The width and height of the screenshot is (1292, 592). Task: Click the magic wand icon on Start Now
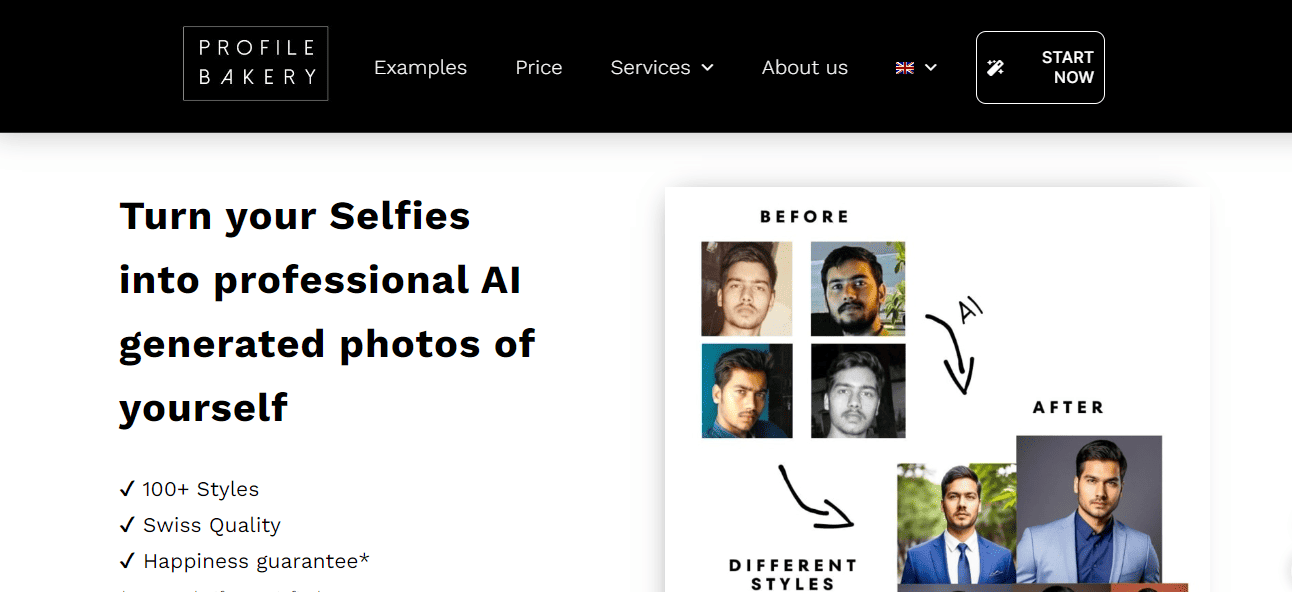click(x=996, y=66)
